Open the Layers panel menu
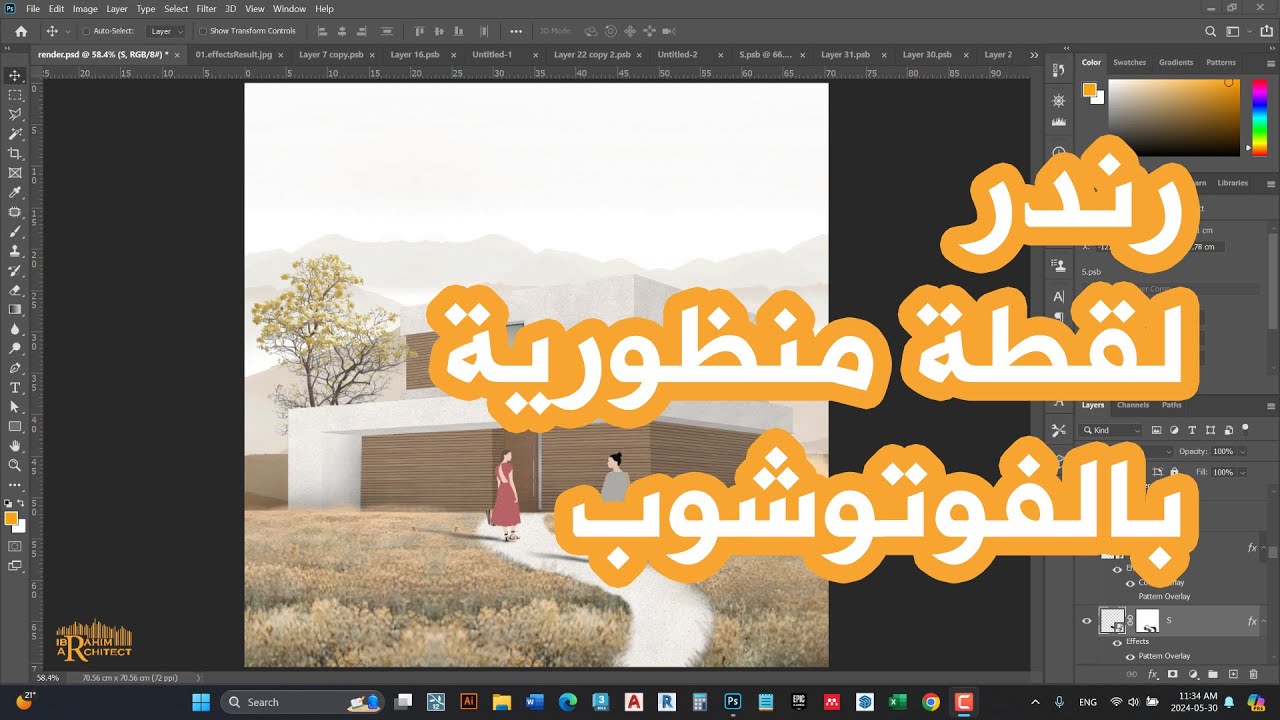 point(1271,405)
